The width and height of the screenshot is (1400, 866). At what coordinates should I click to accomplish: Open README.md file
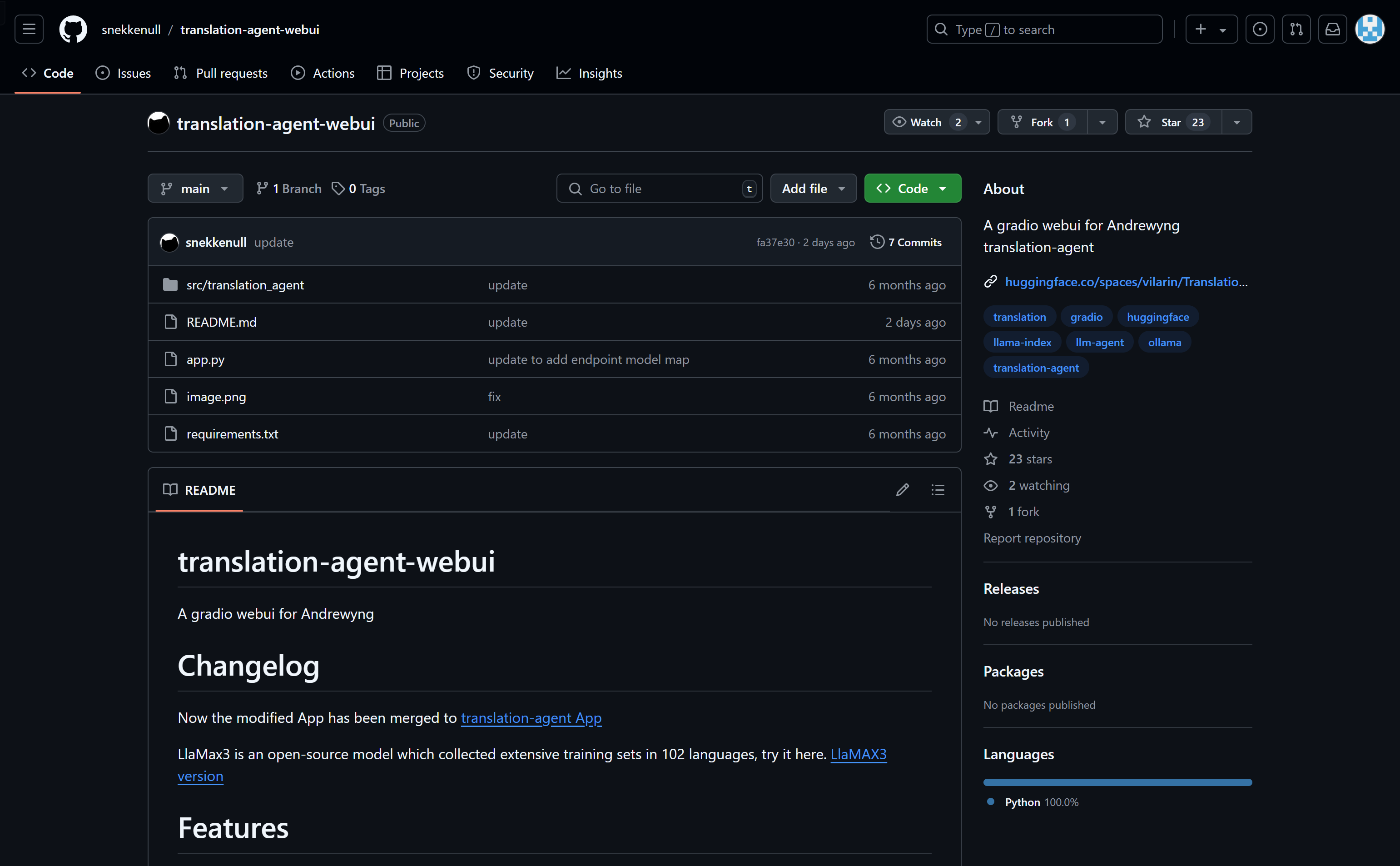point(222,323)
